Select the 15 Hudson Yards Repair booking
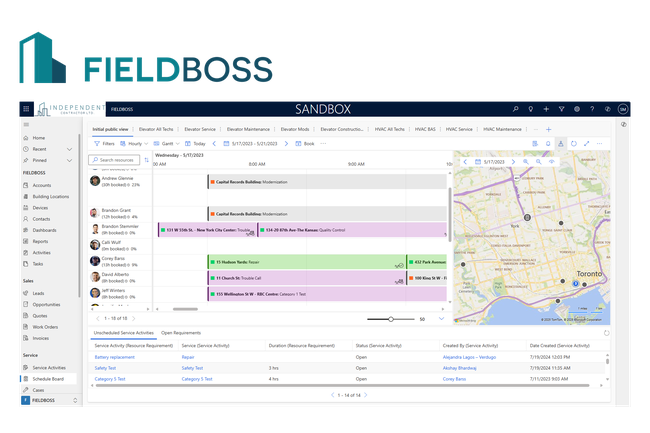 coord(306,262)
